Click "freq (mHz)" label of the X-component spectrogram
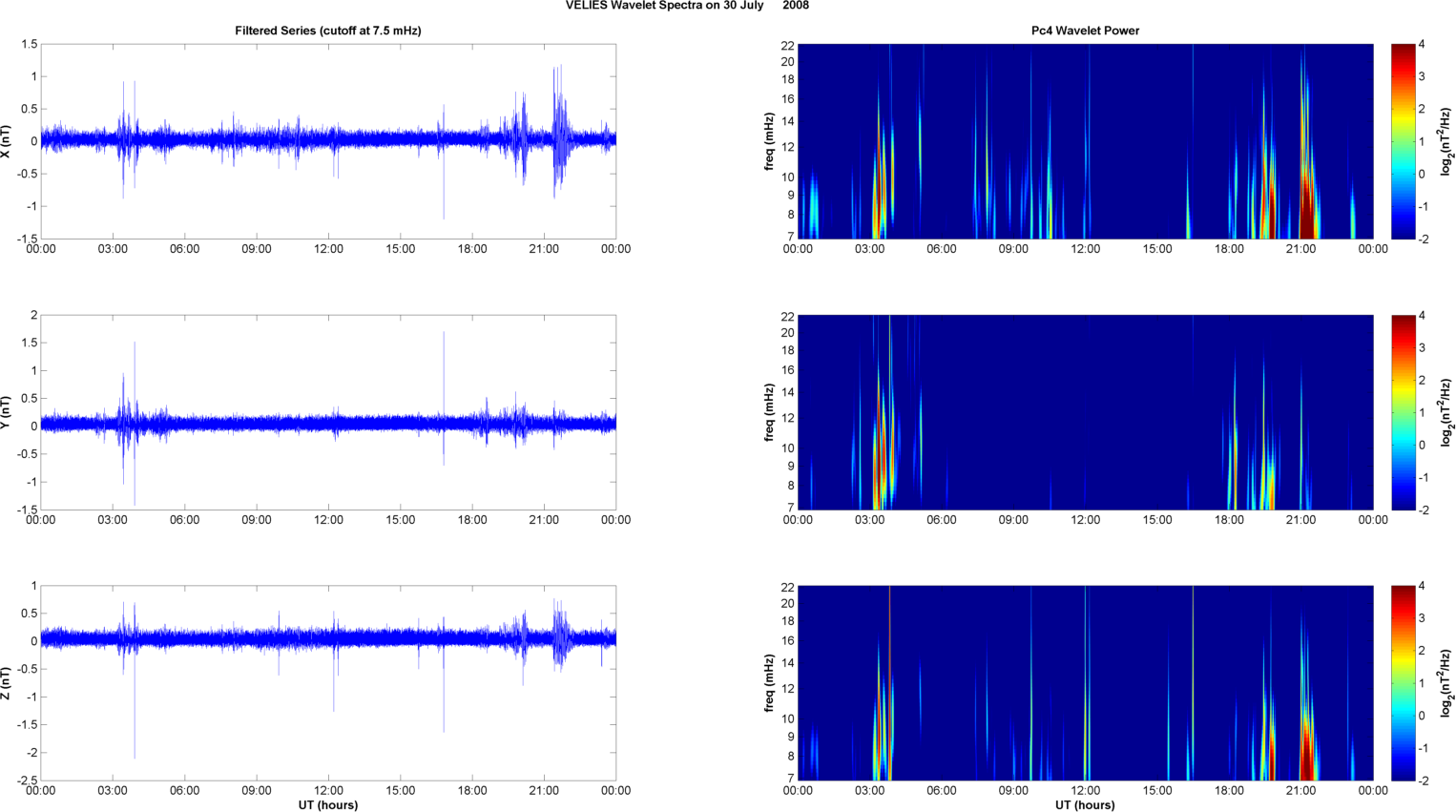The image size is (1456, 812). [769, 141]
